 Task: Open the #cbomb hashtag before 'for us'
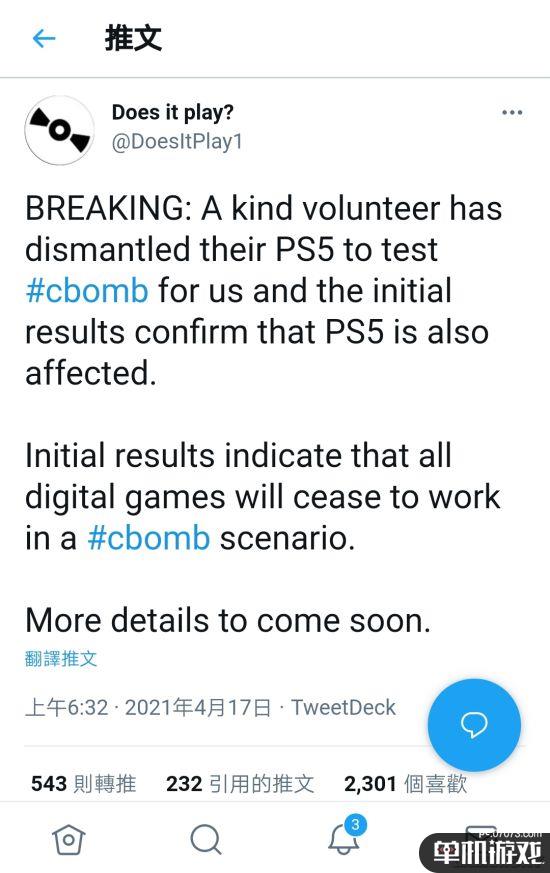pyautogui.click(x=87, y=291)
